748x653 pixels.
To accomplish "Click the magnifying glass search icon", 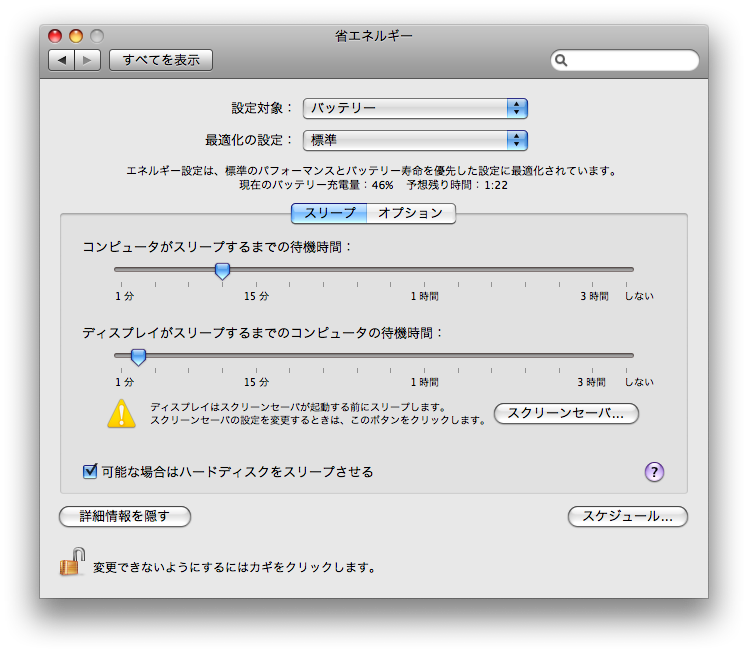I will 561,60.
